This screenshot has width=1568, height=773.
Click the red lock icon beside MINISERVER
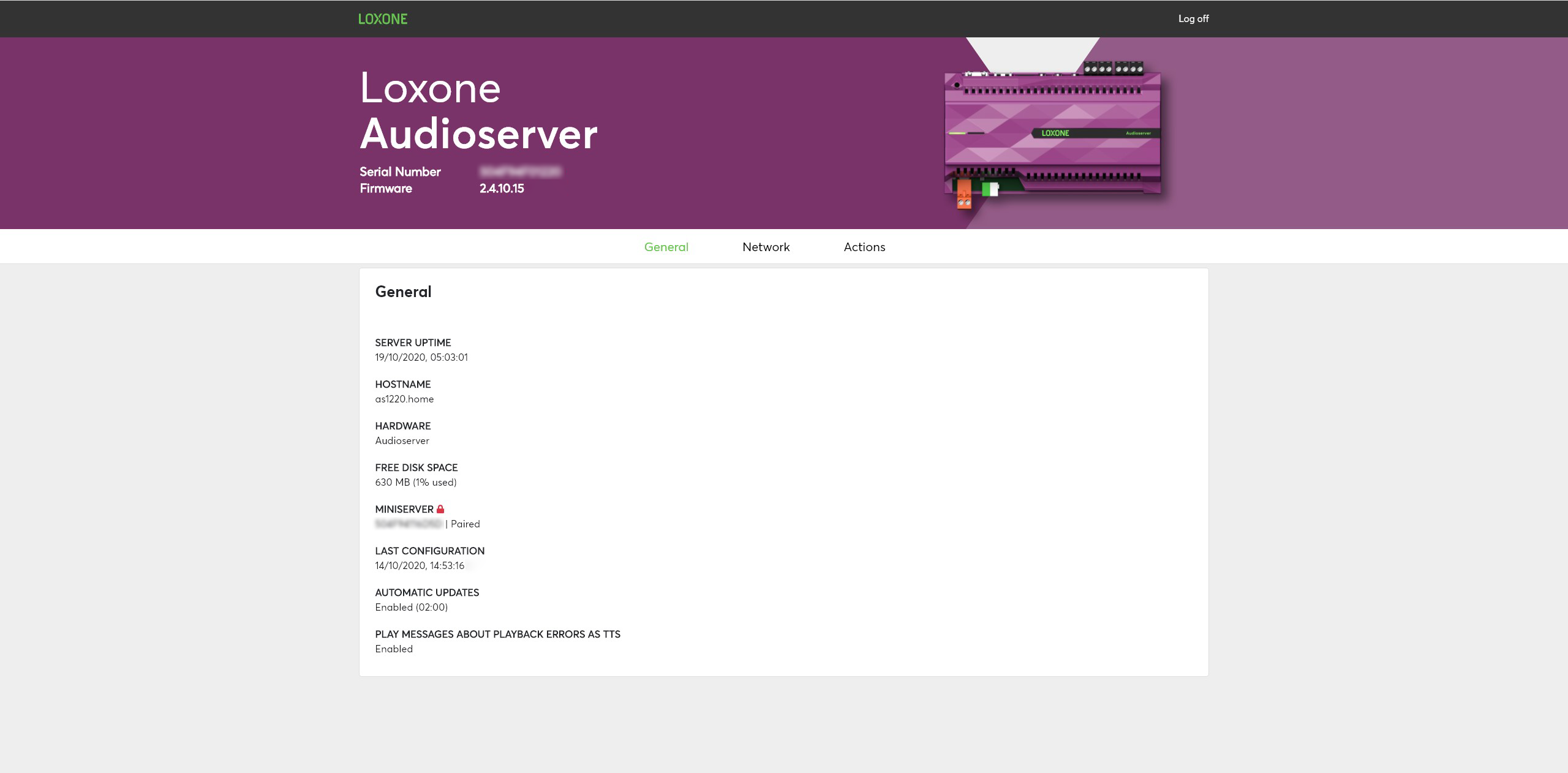[440, 509]
